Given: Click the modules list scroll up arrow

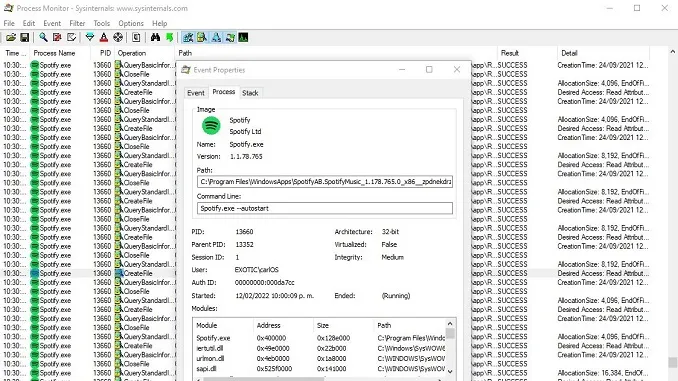Looking at the screenshot, I should pyautogui.click(x=450, y=323).
